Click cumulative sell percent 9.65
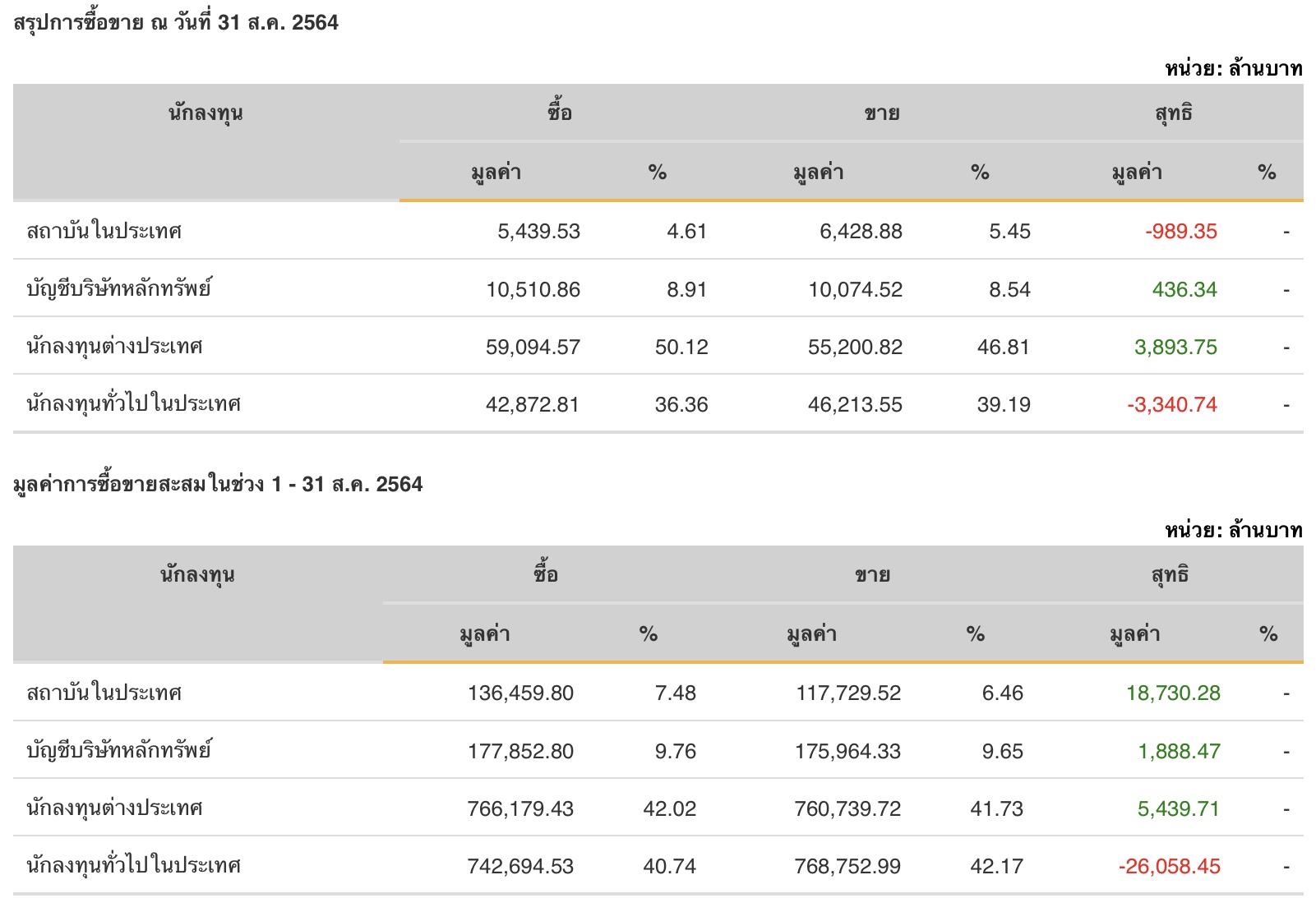 coord(1003,752)
